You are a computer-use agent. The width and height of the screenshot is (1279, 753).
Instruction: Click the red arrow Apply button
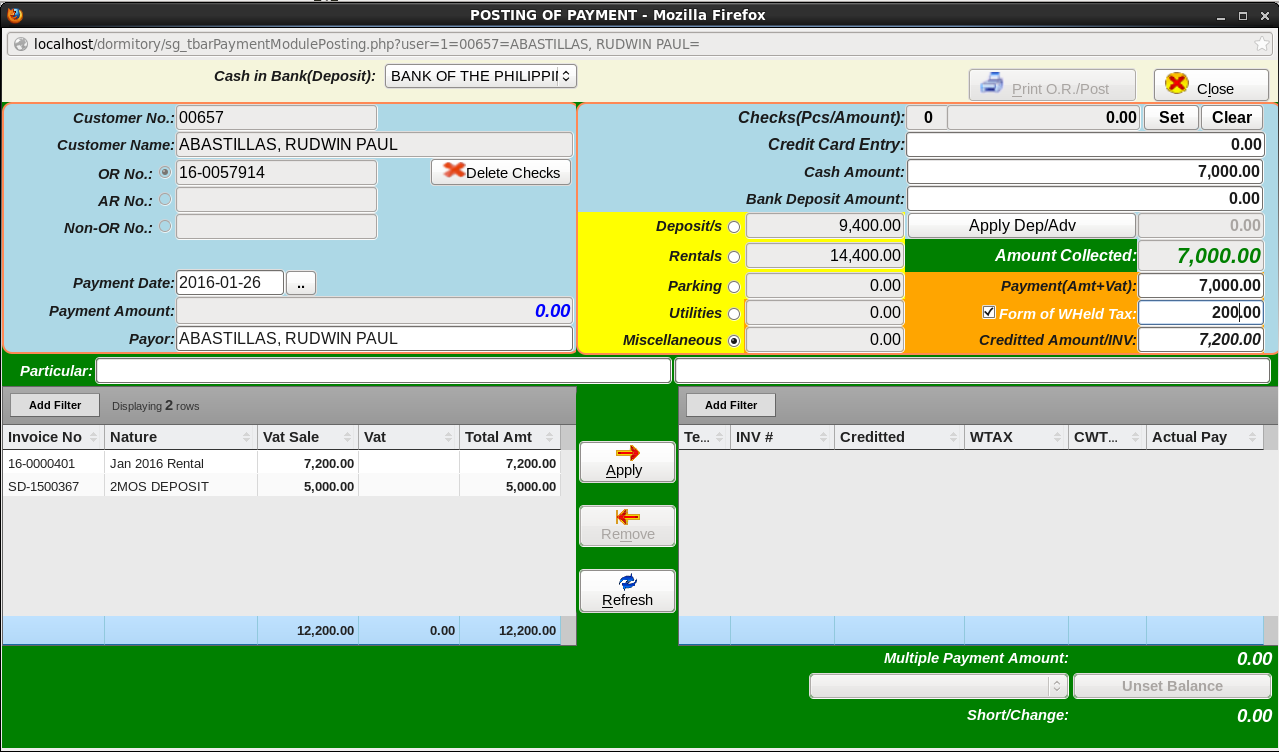(627, 462)
